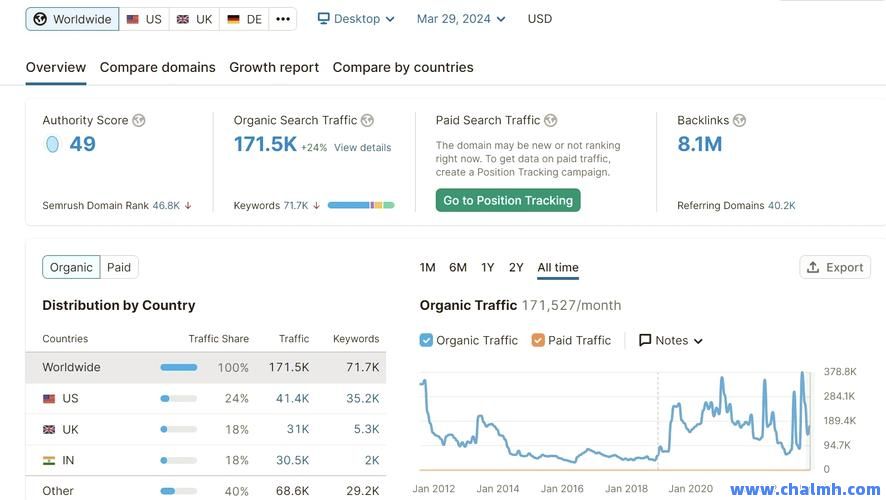Switch to the Compare domains tab
The image size is (886, 500).
pos(157,67)
